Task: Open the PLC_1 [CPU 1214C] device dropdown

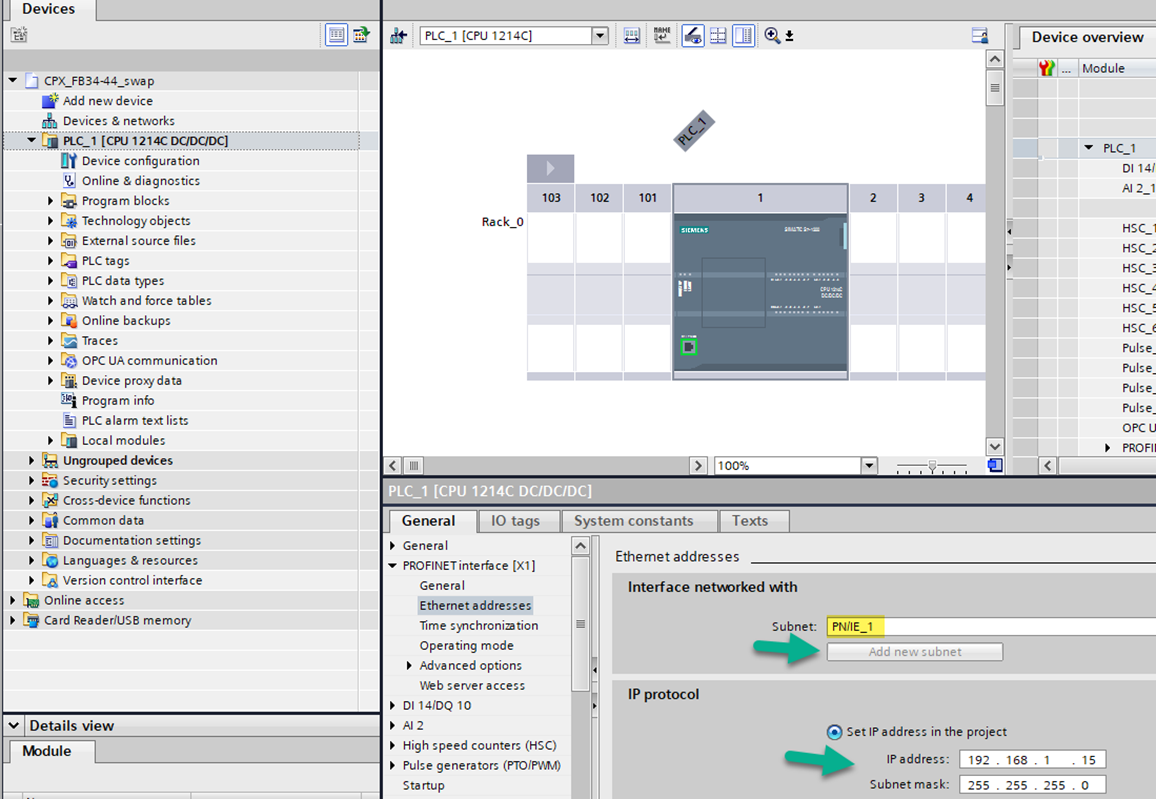Action: 600,35
